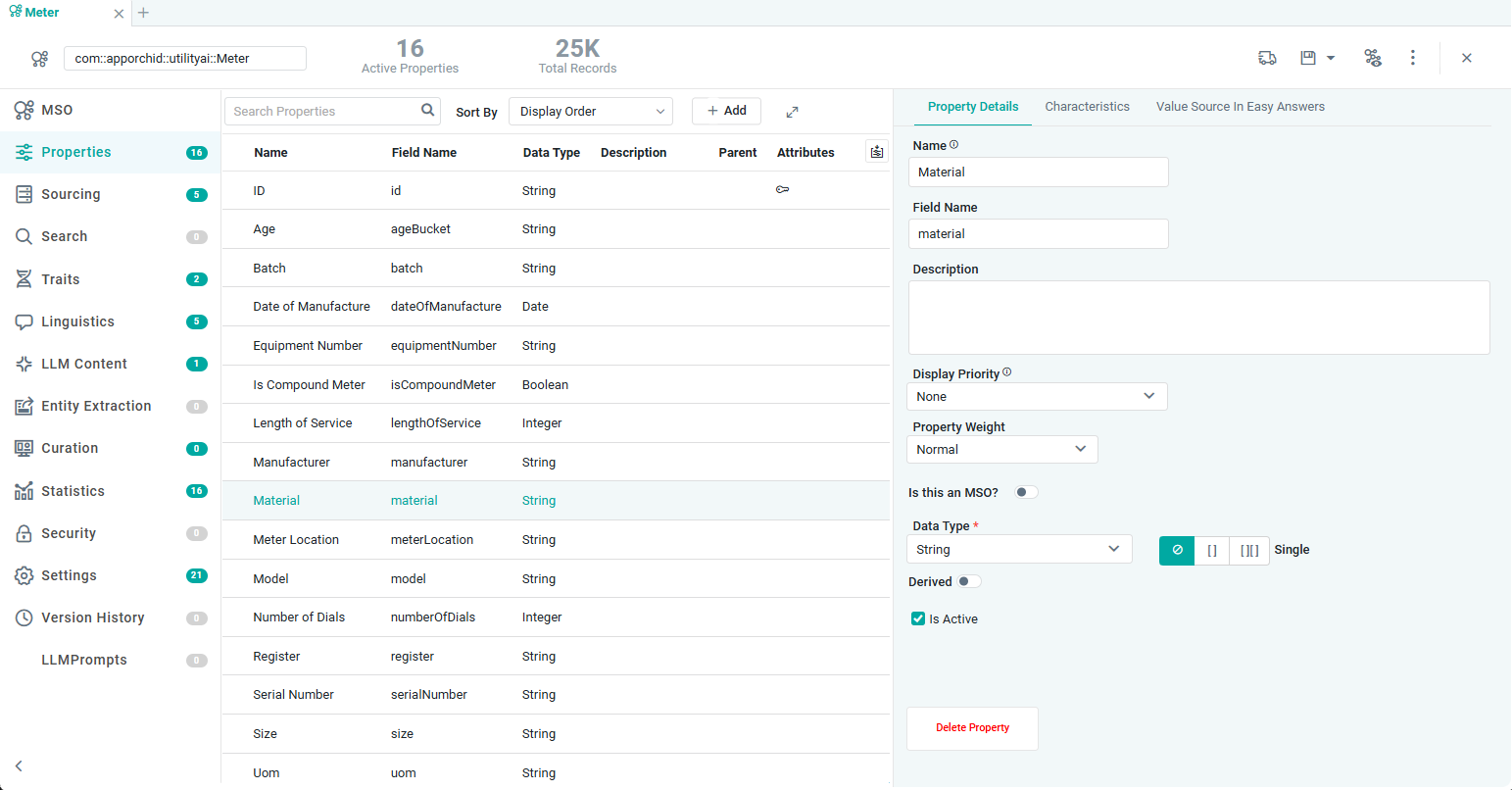Open the Sort By Display Order dropdown
Image resolution: width=1512 pixels, height=790 pixels.
pyautogui.click(x=590, y=112)
